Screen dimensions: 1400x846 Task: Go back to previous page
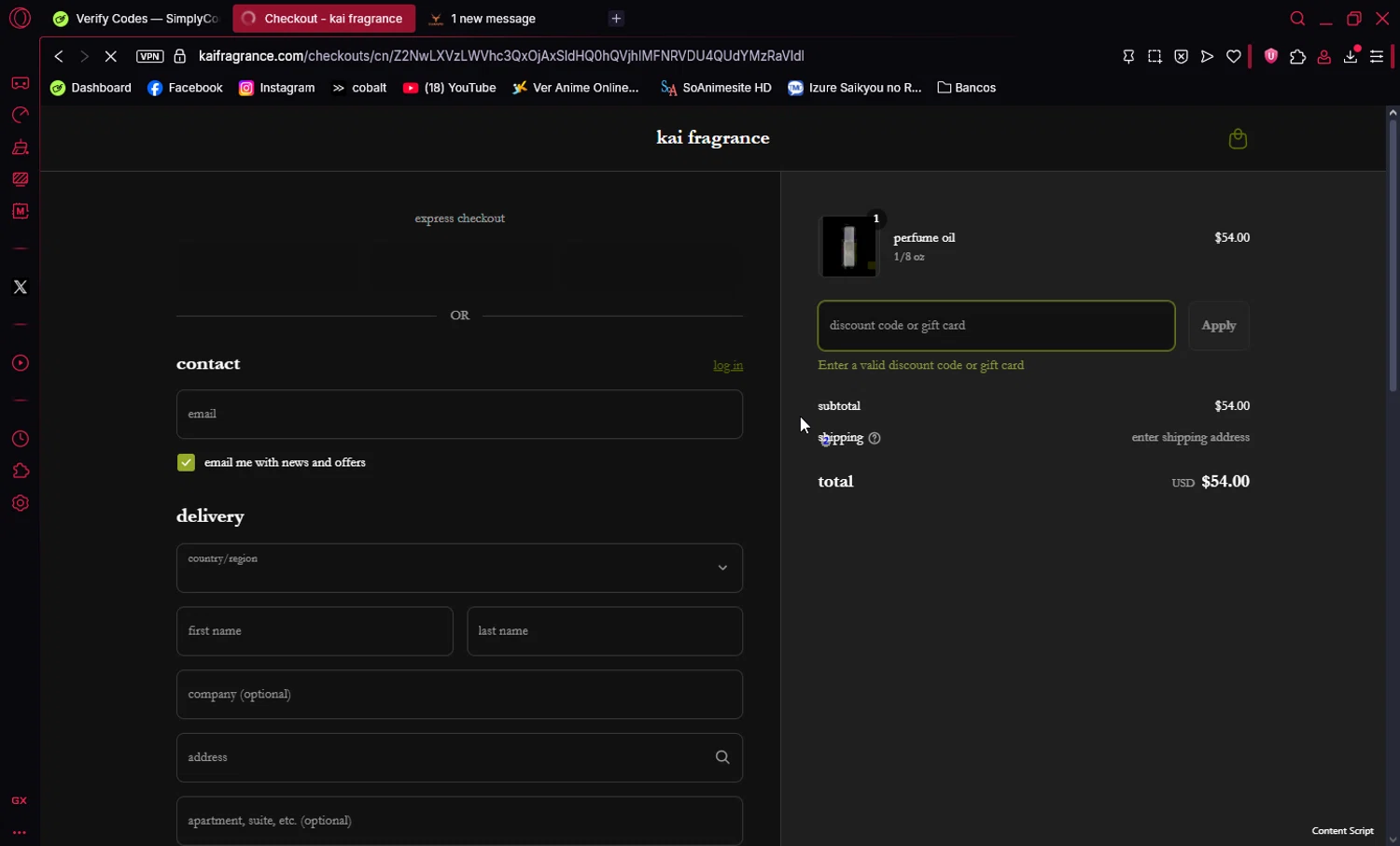[x=58, y=56]
